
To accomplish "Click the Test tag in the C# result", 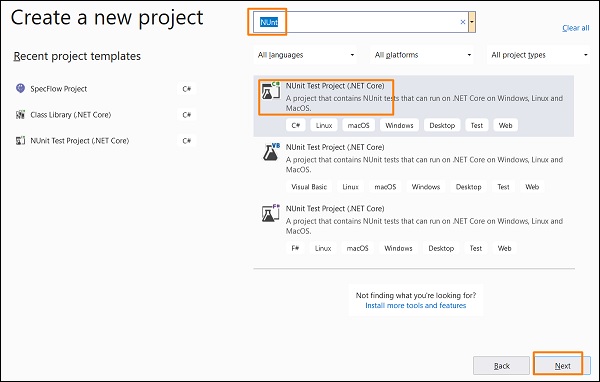I will (477, 125).
